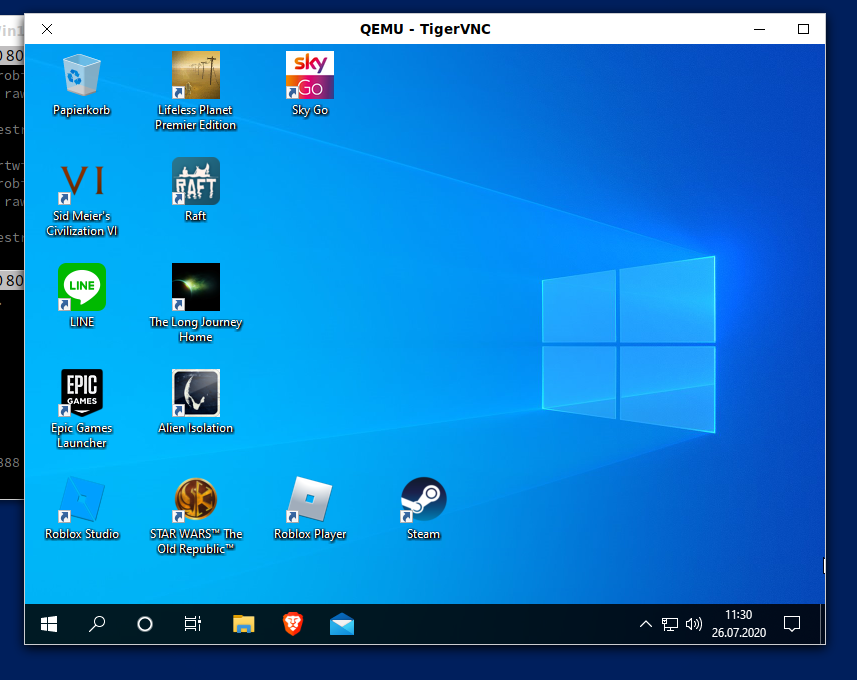
Task: Minimize the QEMU - TigerVNC window
Action: coord(759,29)
